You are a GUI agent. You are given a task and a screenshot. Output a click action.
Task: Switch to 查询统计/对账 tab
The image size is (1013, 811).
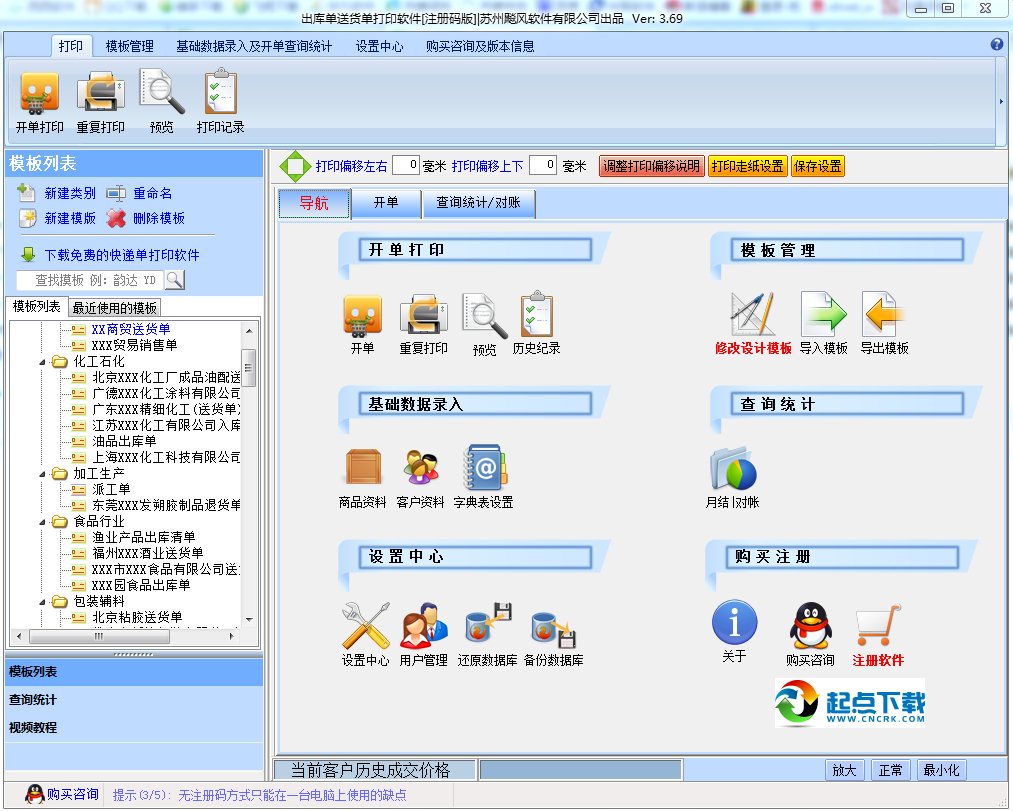tap(478, 203)
